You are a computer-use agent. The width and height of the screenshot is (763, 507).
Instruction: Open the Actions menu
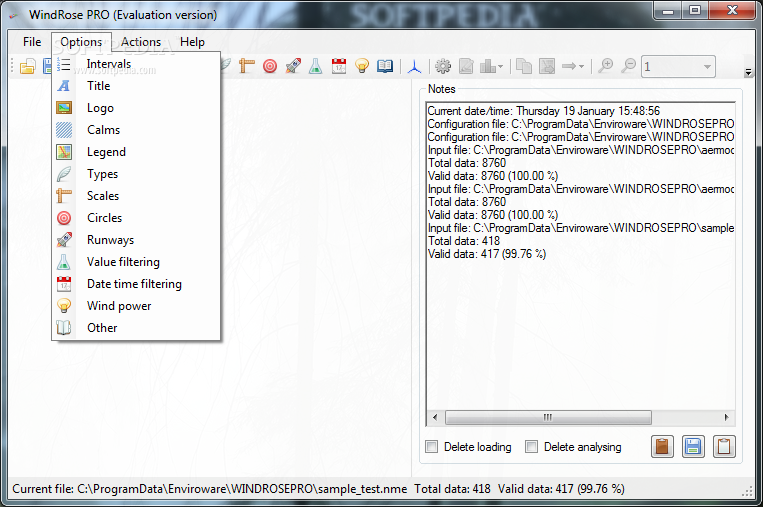(141, 42)
